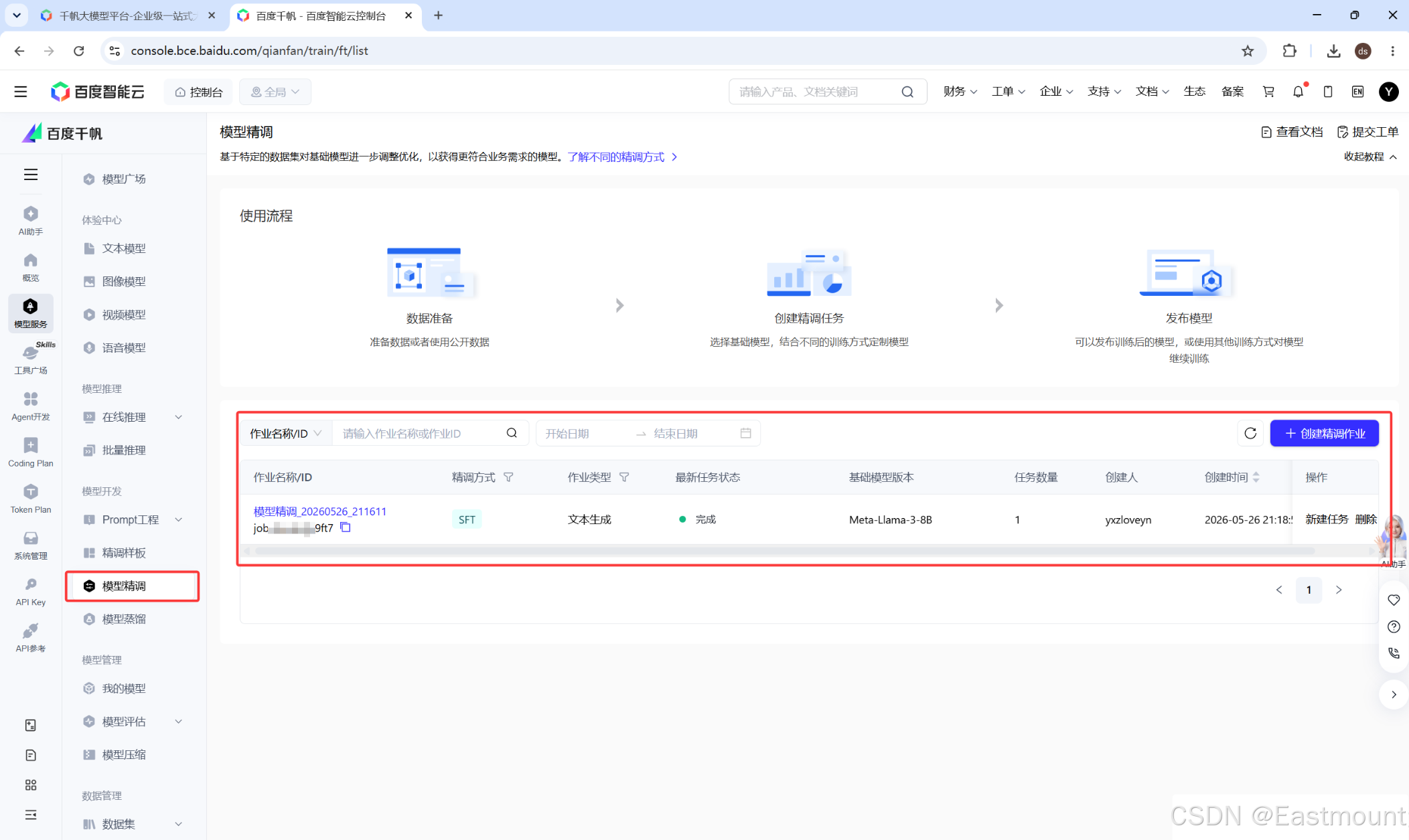Filter 精调方式 column with funnel icon
Screen dimensions: 1409x840
click(508, 477)
